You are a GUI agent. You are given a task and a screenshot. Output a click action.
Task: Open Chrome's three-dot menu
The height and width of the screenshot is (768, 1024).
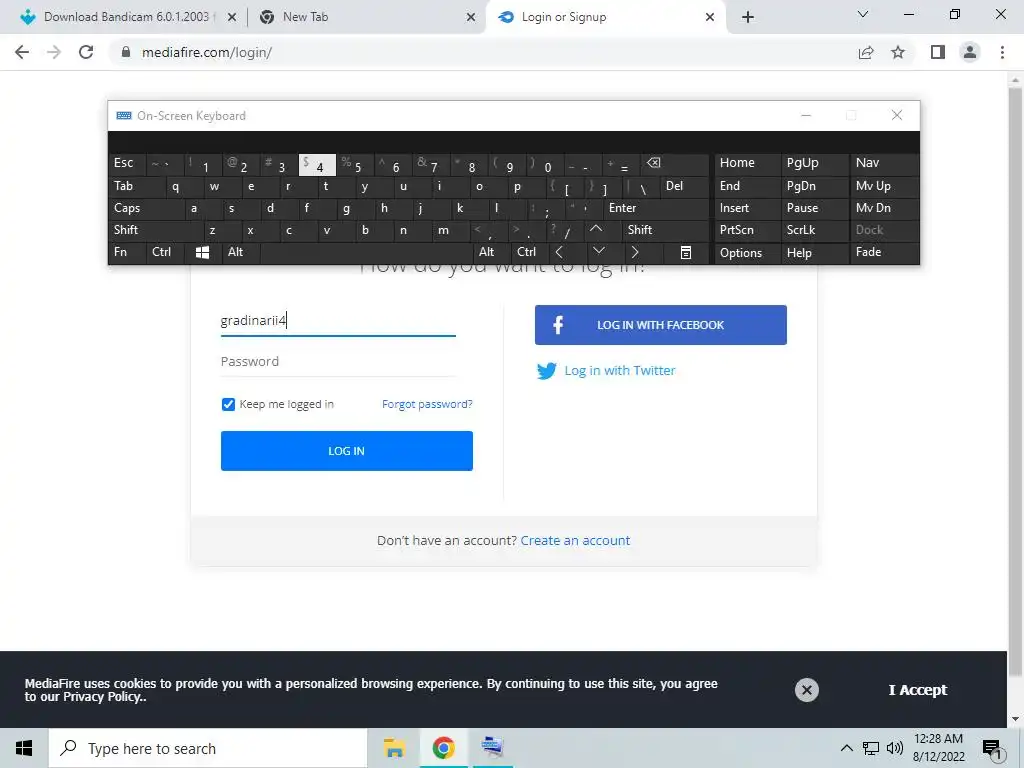pos(1002,52)
